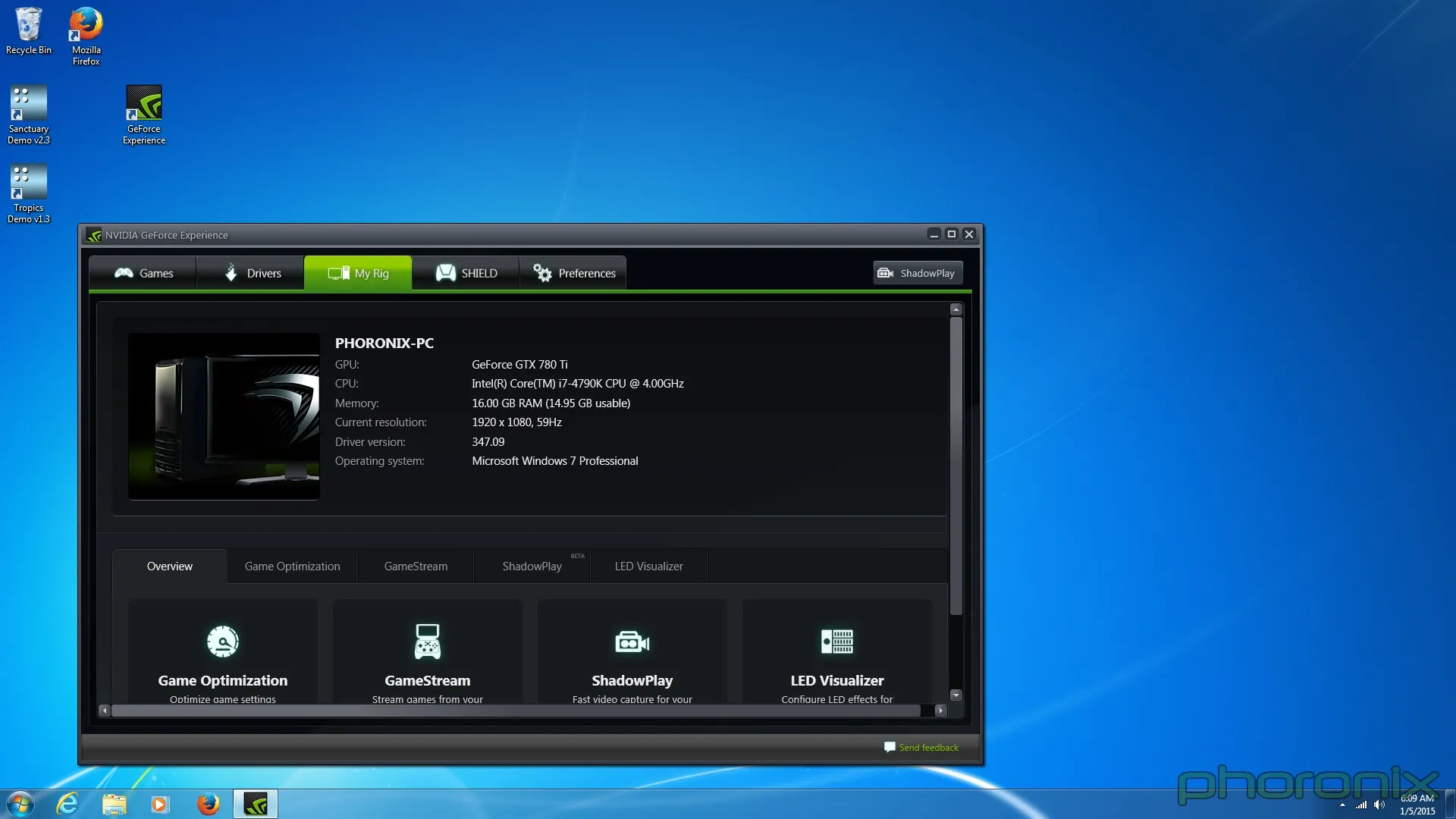1456x819 pixels.
Task: Click the ShadowPlay video camera card icon
Action: (632, 641)
